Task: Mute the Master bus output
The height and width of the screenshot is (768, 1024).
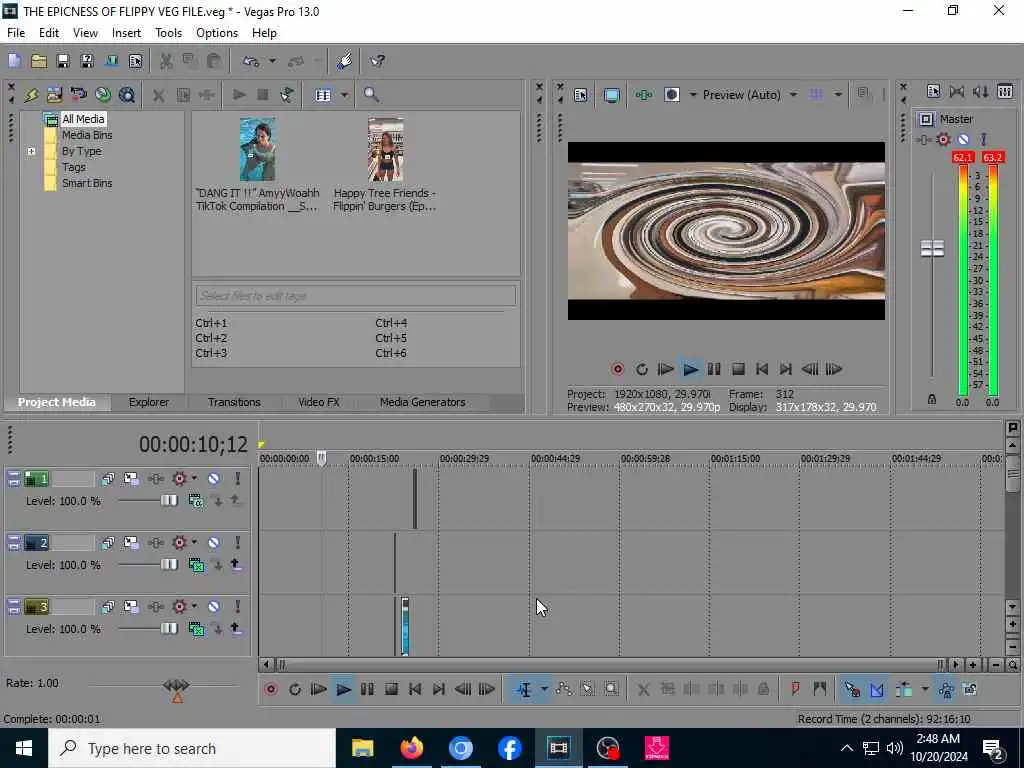Action: pos(963,139)
